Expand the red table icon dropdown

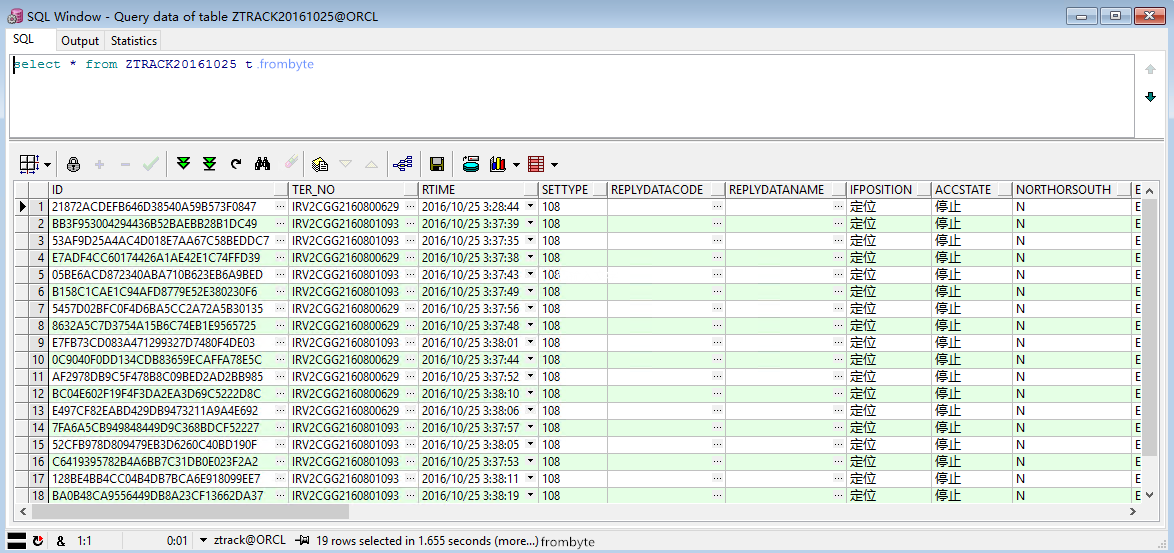tap(554, 165)
